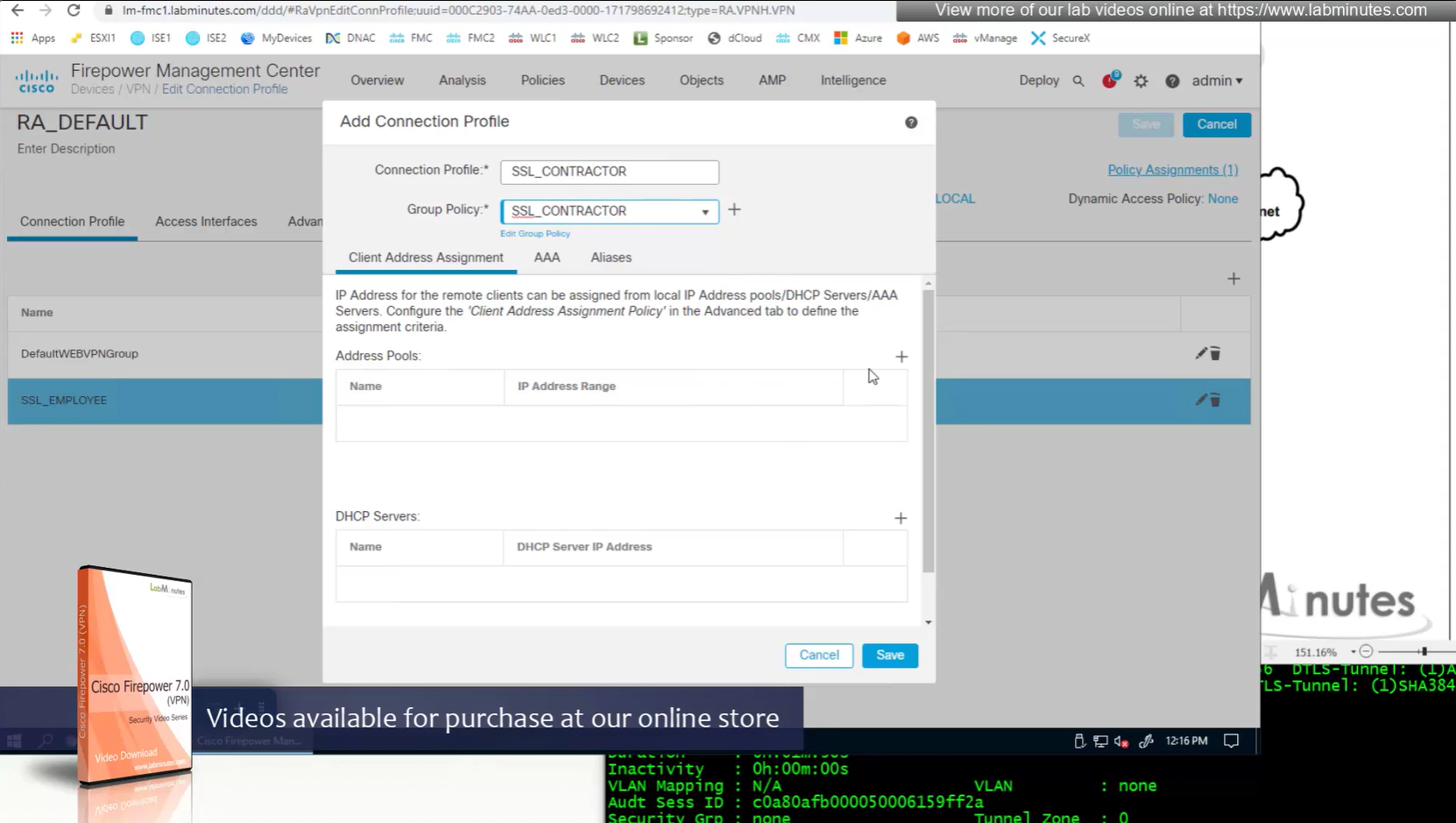Click the edit pencil for DefaultWEBVPNGroup
The image size is (1456, 823).
(x=1201, y=353)
